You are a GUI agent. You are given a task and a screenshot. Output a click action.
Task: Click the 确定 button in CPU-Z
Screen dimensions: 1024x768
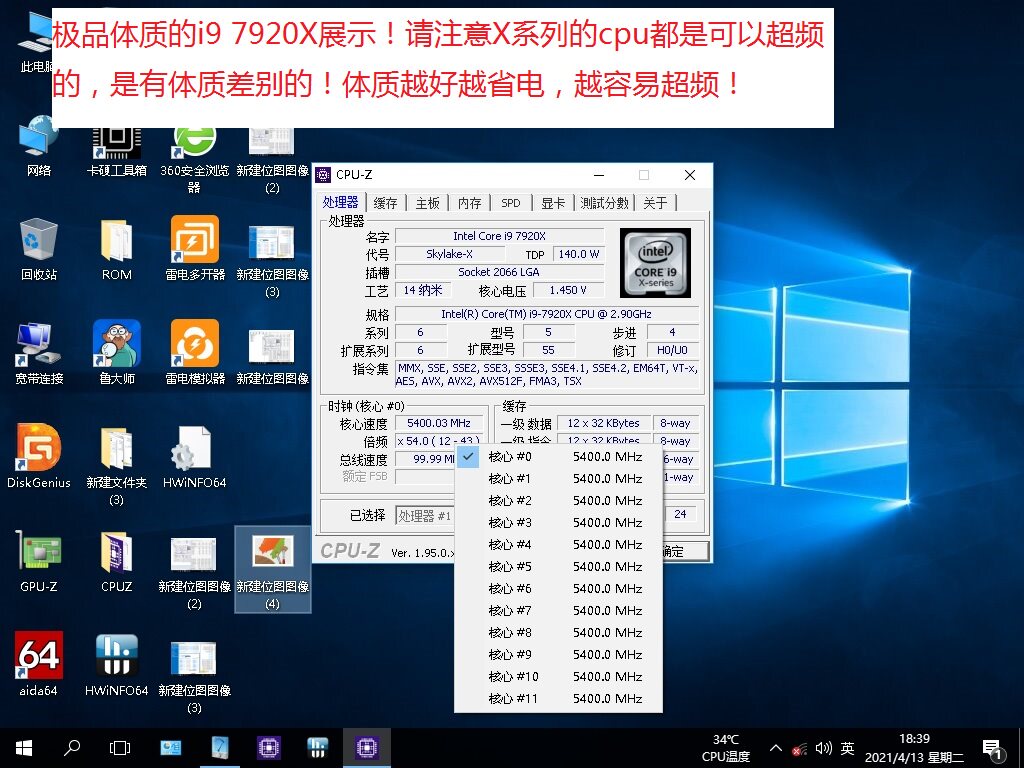[x=684, y=551]
